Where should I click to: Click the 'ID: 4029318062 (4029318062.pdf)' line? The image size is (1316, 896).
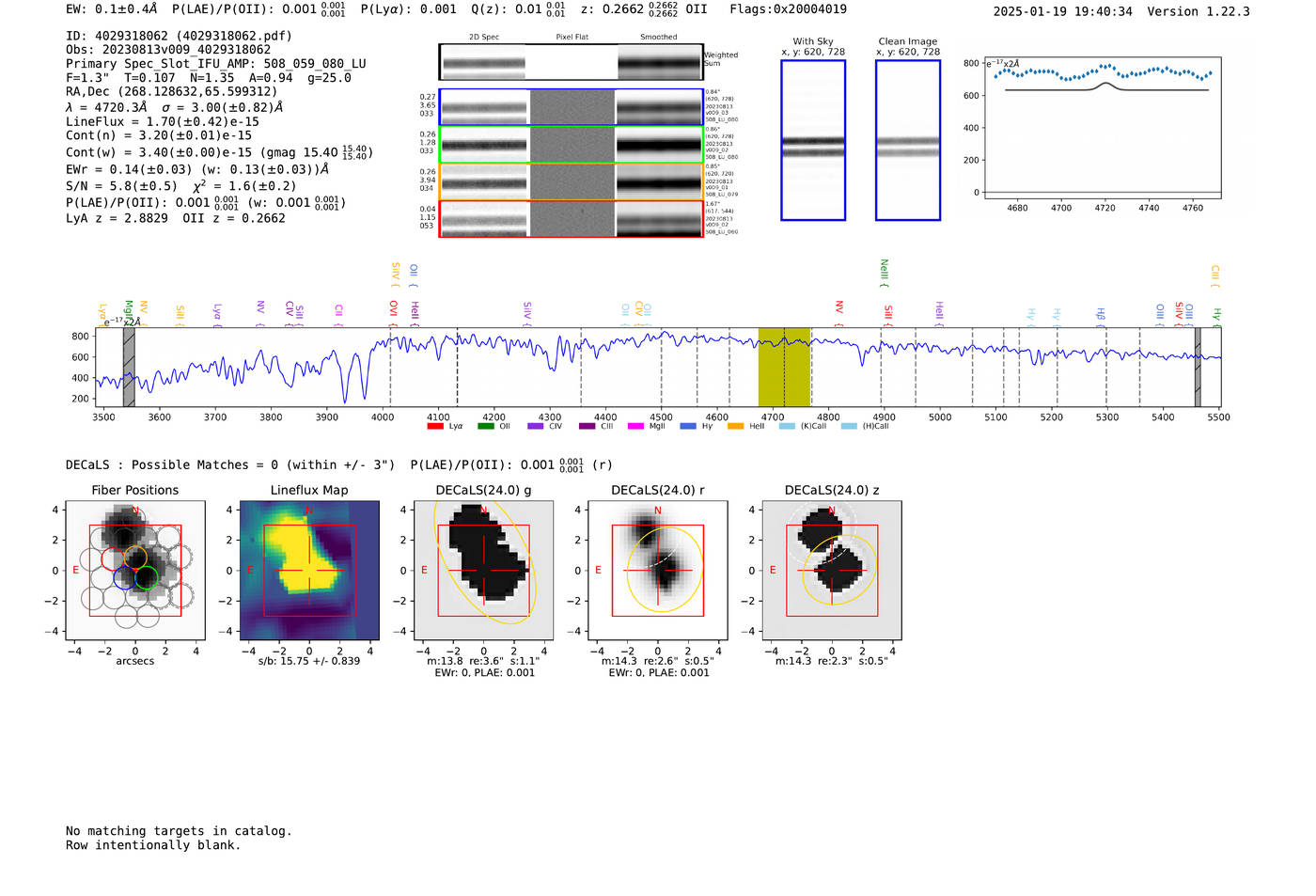pyautogui.click(x=179, y=36)
